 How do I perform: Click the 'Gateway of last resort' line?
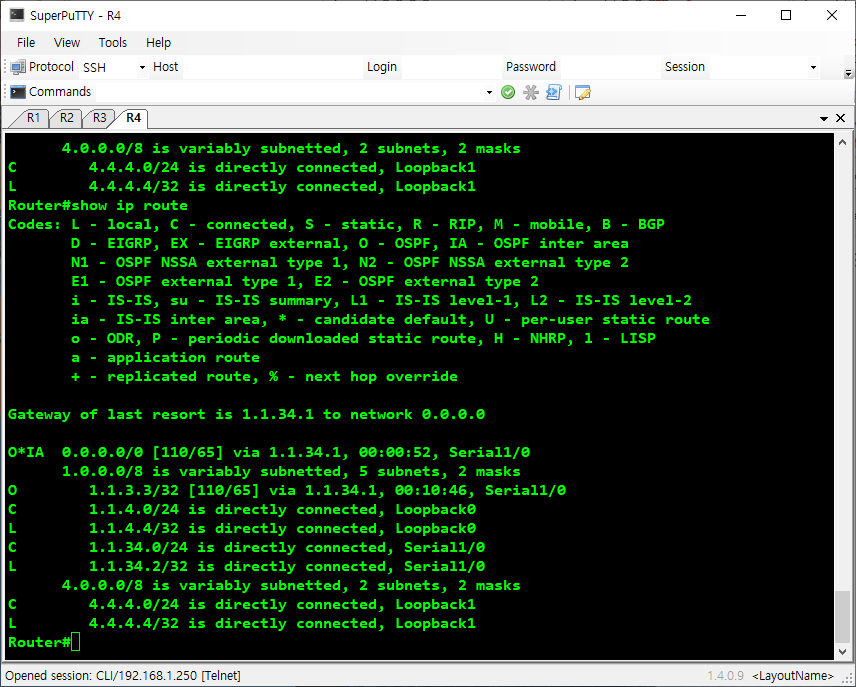tap(246, 414)
